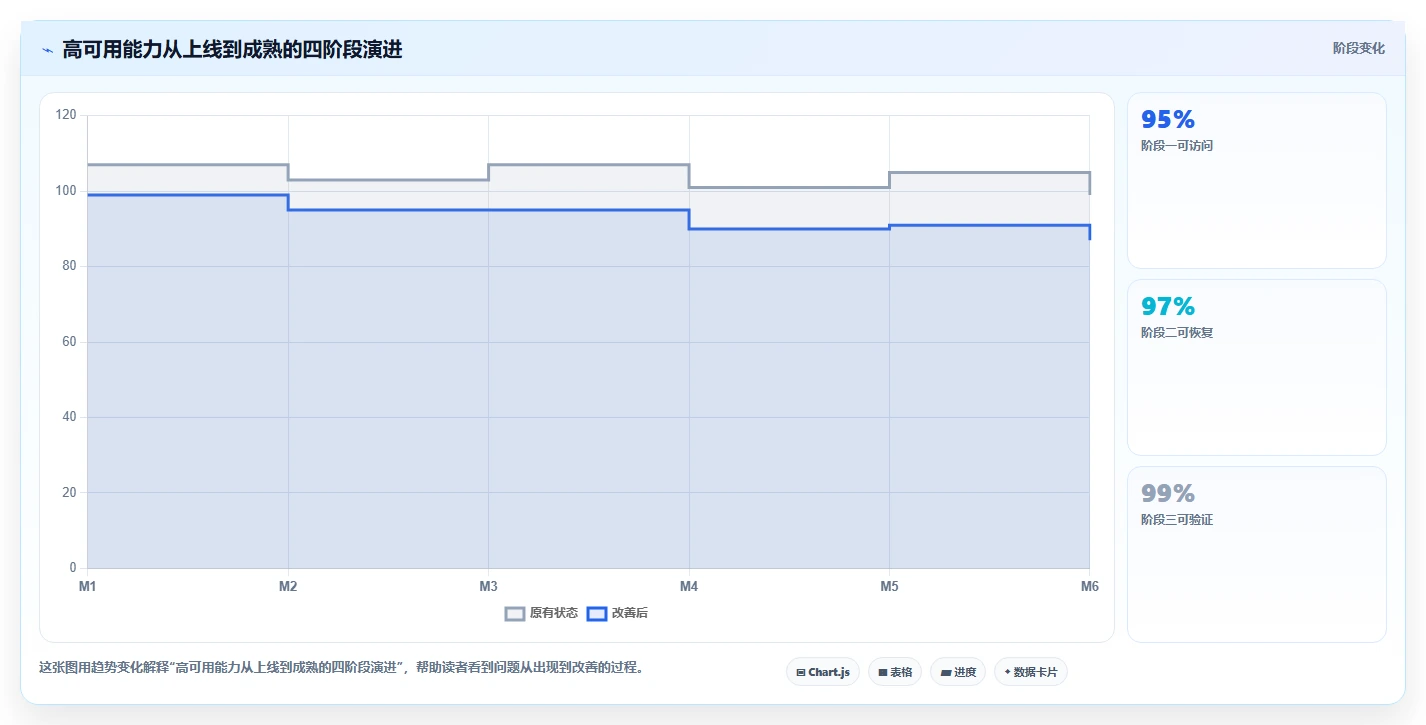The width and height of the screenshot is (1426, 725).
Task: Click the 40 y-axis value
Action: coord(69,417)
